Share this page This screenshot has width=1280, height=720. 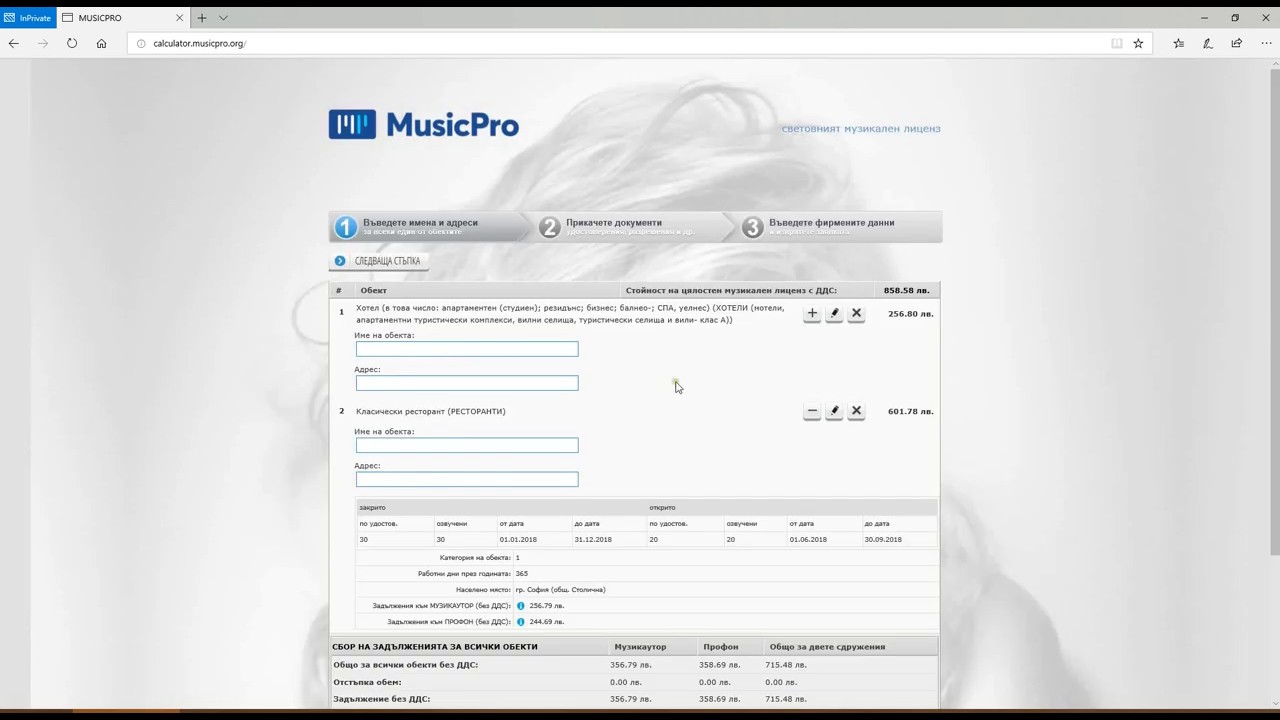click(1237, 43)
